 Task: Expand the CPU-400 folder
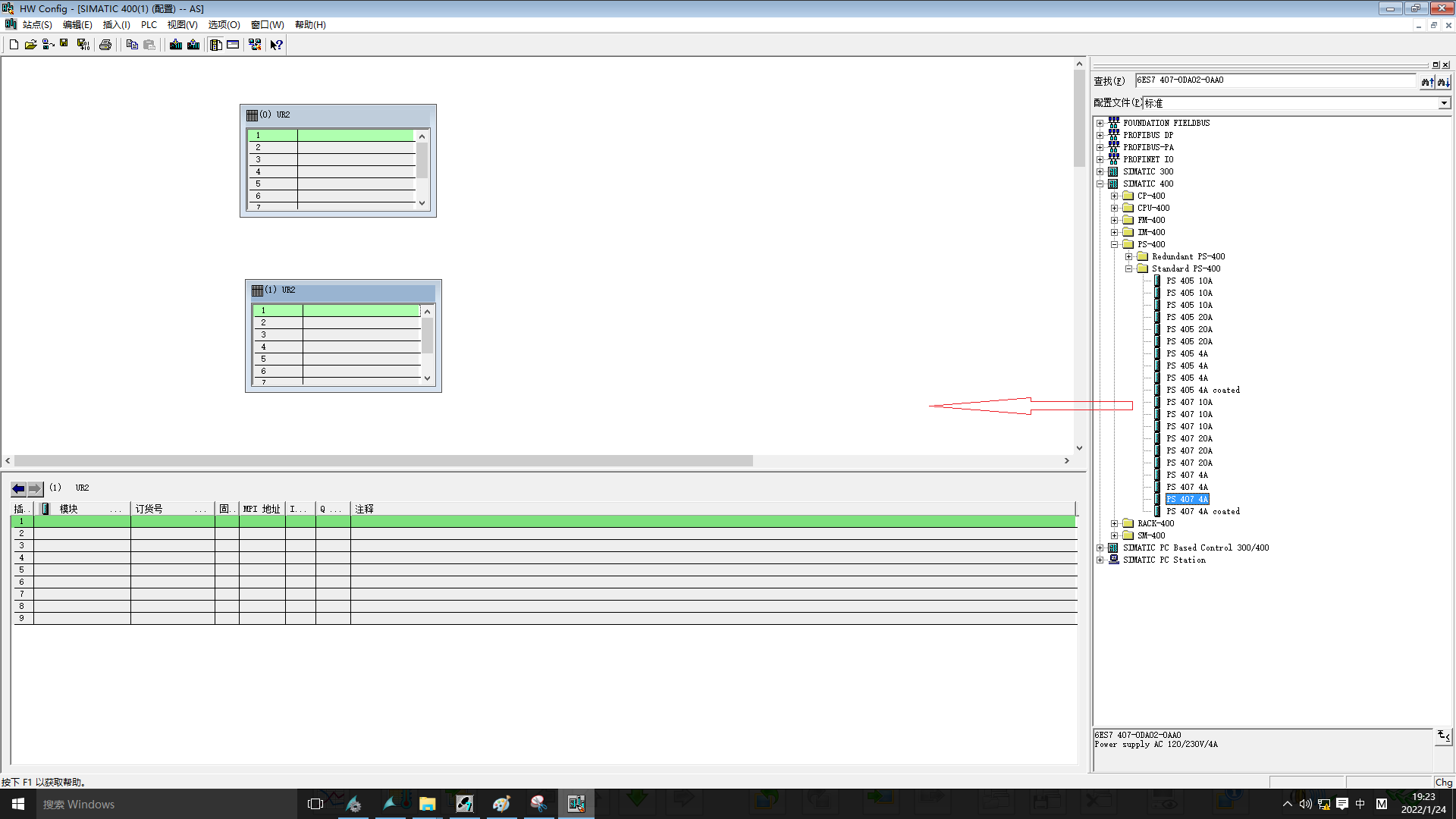pyautogui.click(x=1114, y=208)
